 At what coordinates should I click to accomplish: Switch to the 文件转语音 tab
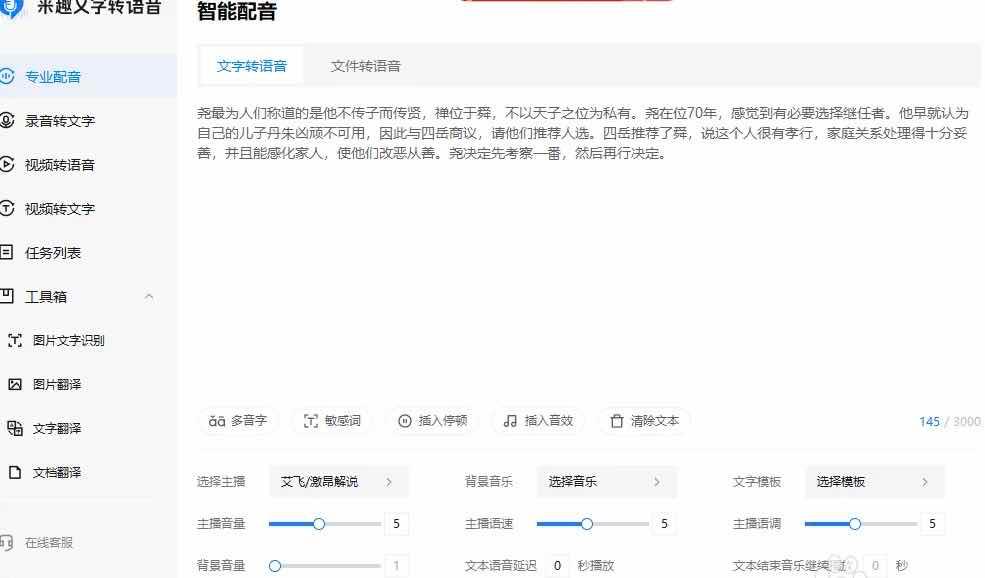click(x=366, y=64)
